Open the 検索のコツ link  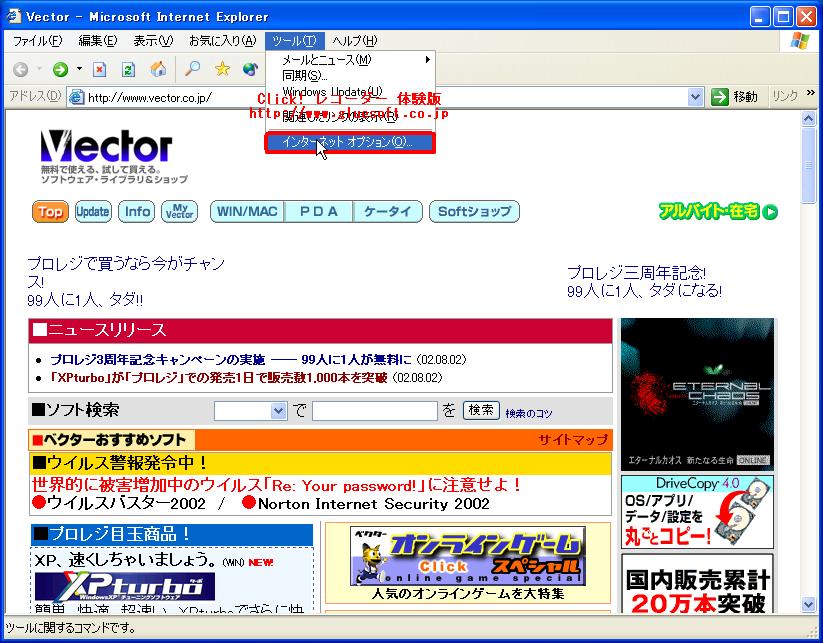(529, 414)
